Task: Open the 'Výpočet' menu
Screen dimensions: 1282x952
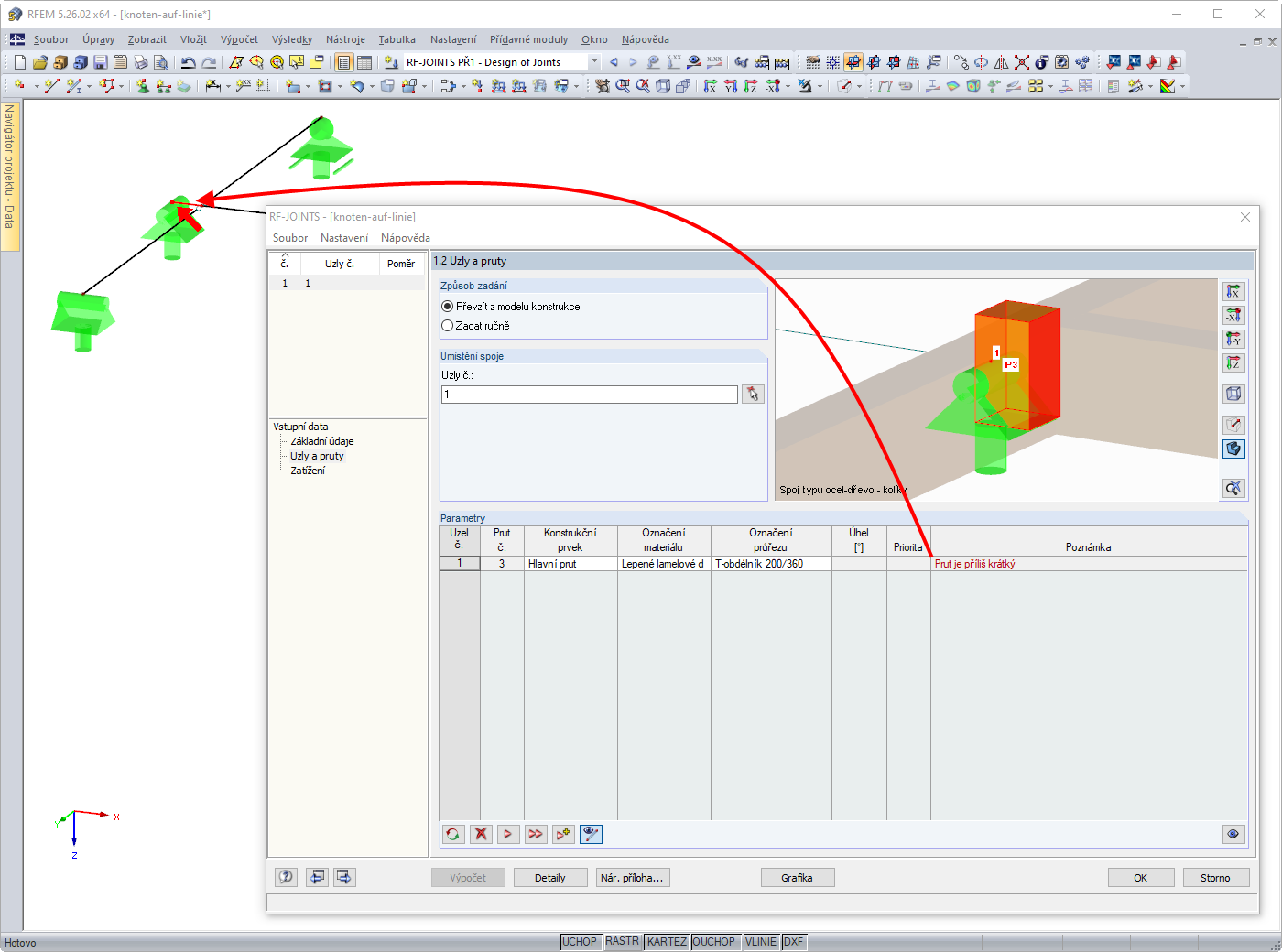Action: coord(239,39)
